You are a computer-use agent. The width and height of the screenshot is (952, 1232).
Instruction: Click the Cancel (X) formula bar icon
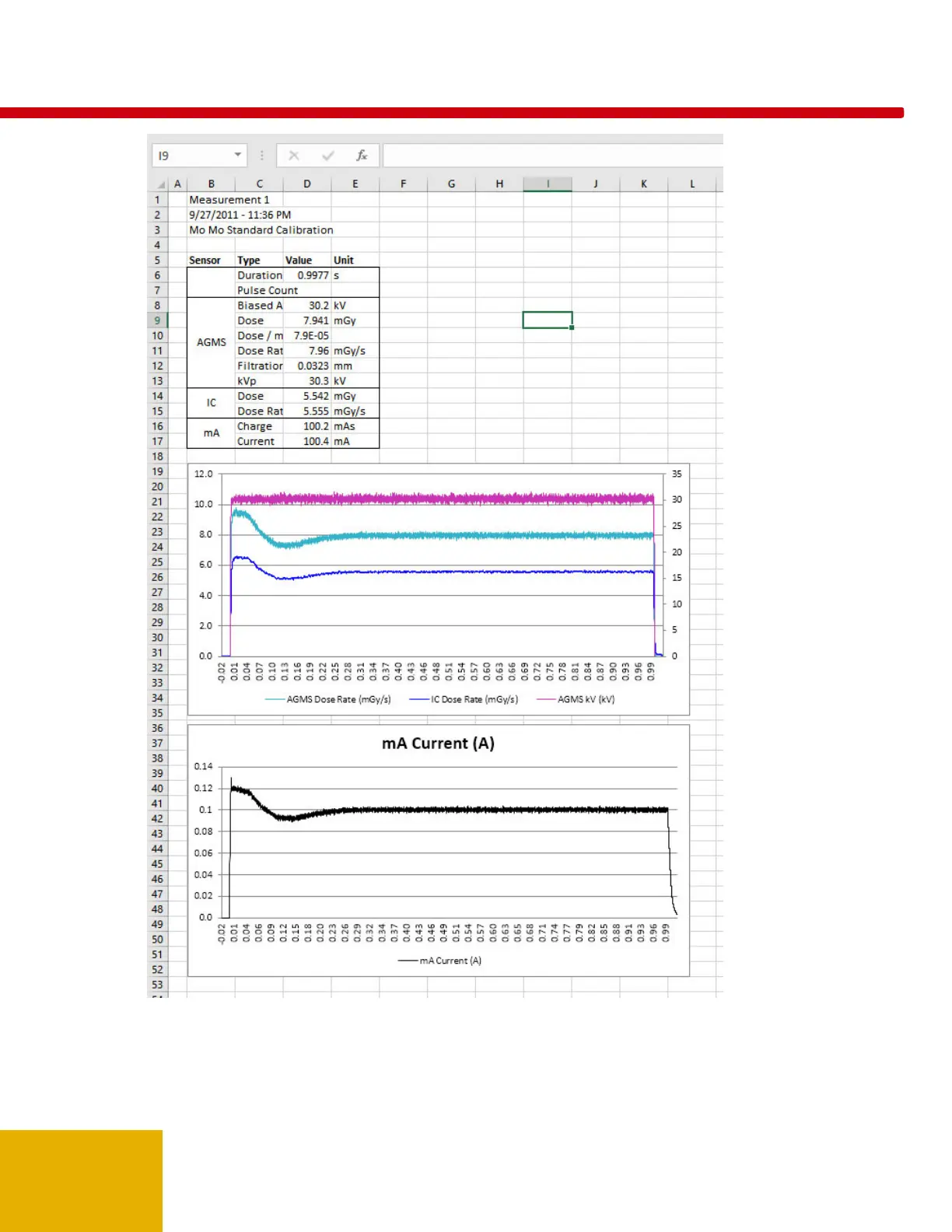click(x=294, y=156)
